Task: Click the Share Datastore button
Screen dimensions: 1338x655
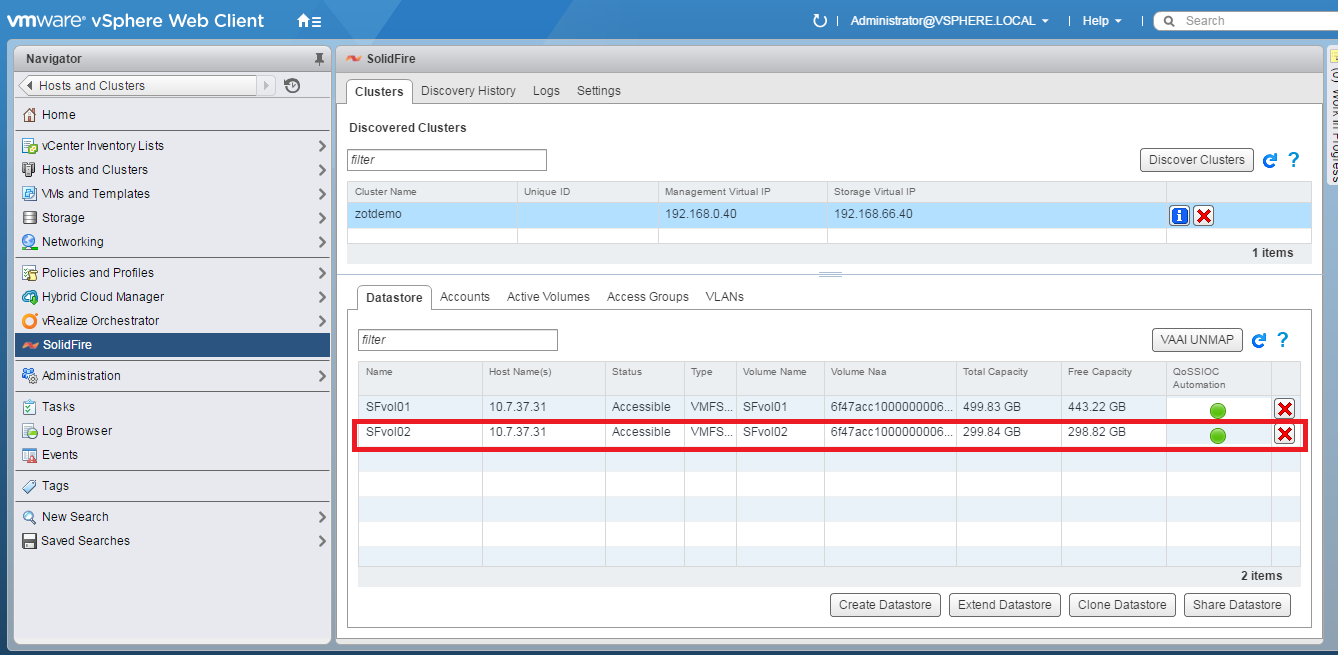Action: click(1237, 605)
